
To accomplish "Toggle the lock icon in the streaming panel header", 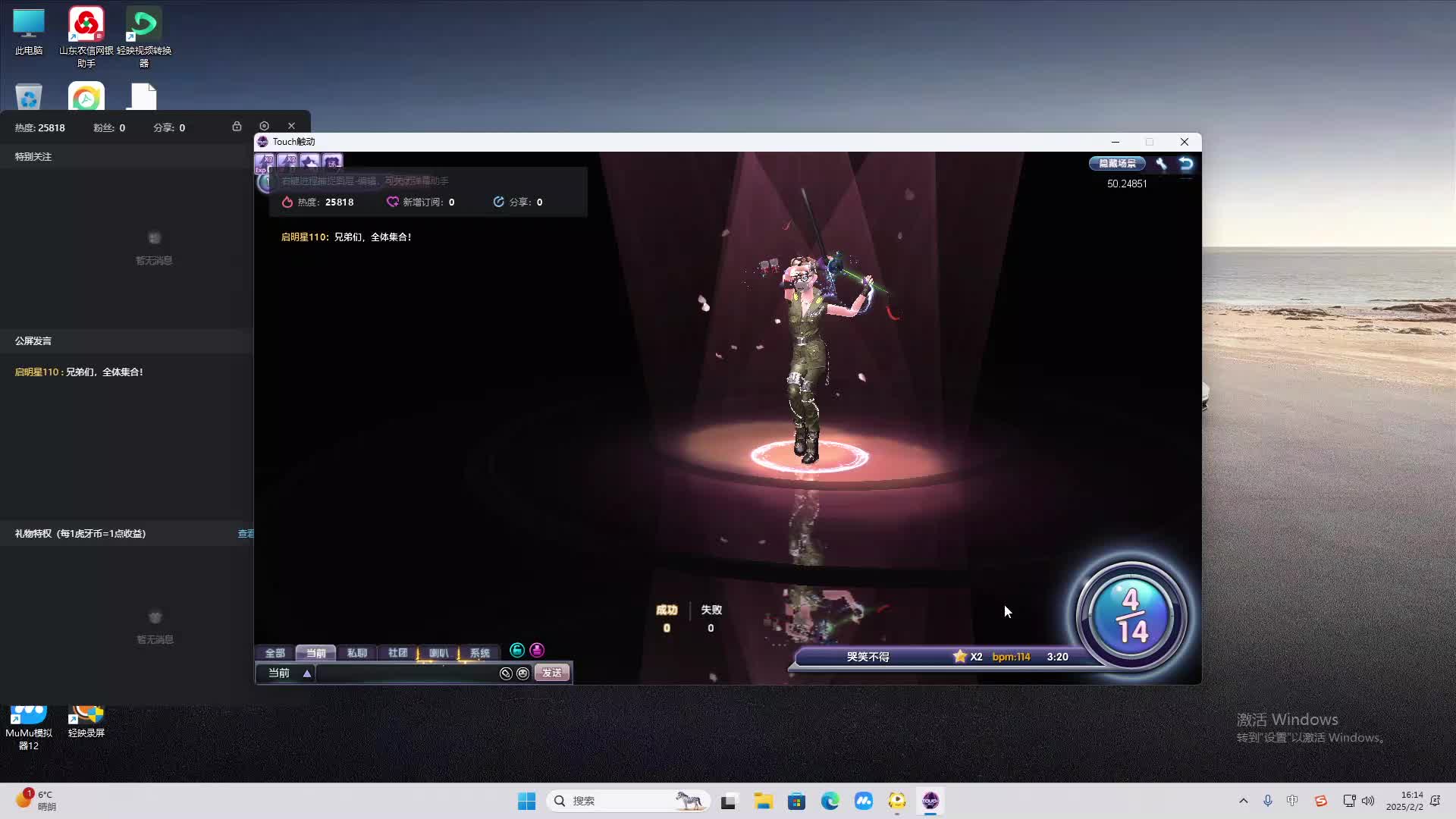I will pyautogui.click(x=237, y=126).
